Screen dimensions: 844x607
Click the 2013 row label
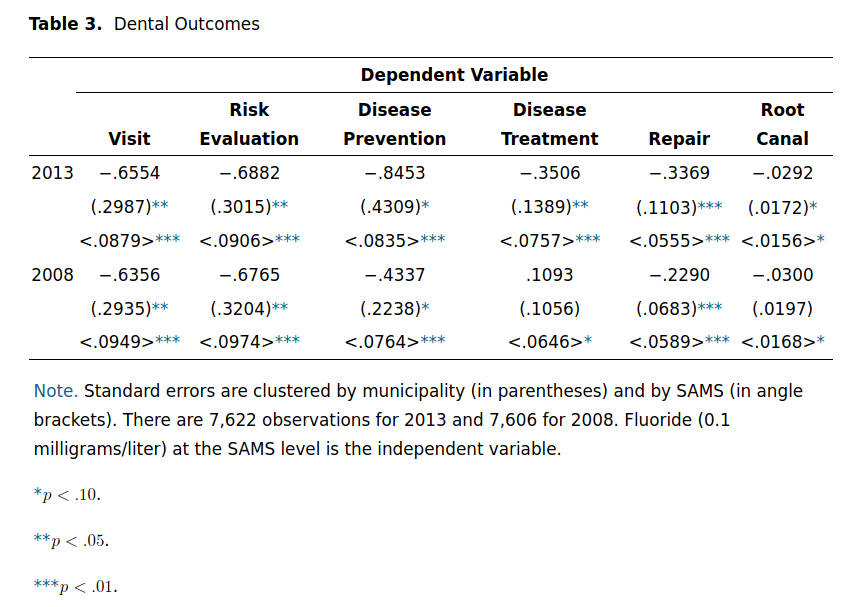point(52,173)
